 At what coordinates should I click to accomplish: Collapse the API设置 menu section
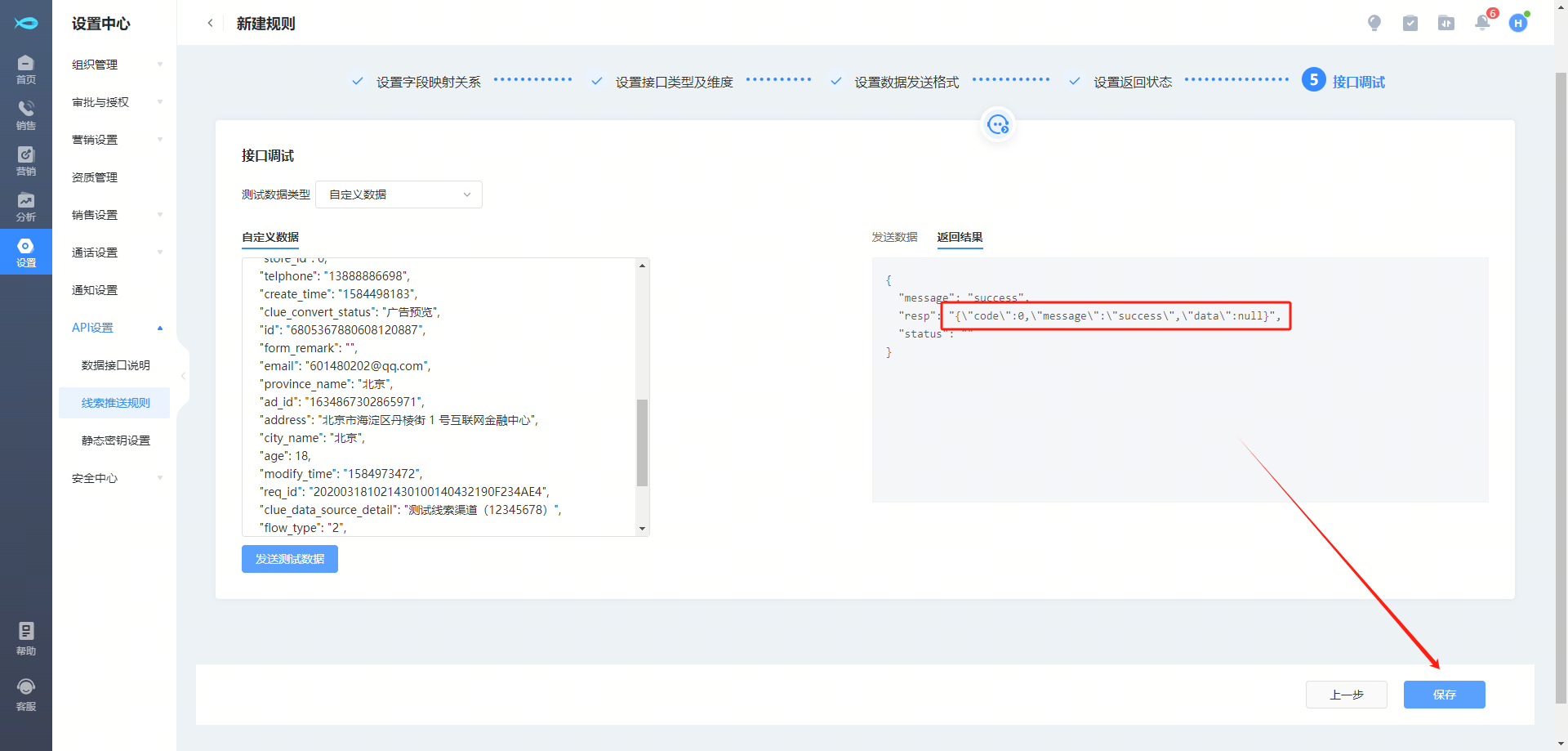117,328
